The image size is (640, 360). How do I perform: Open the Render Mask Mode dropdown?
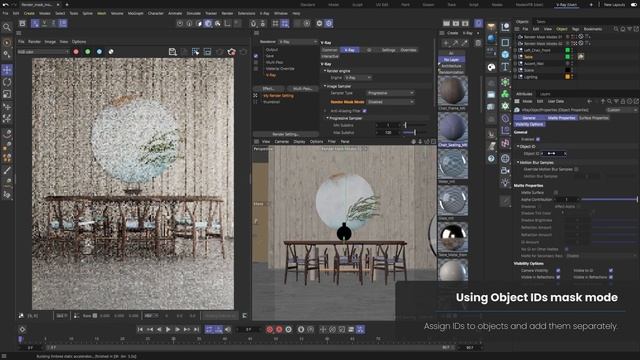pyautogui.click(x=391, y=102)
